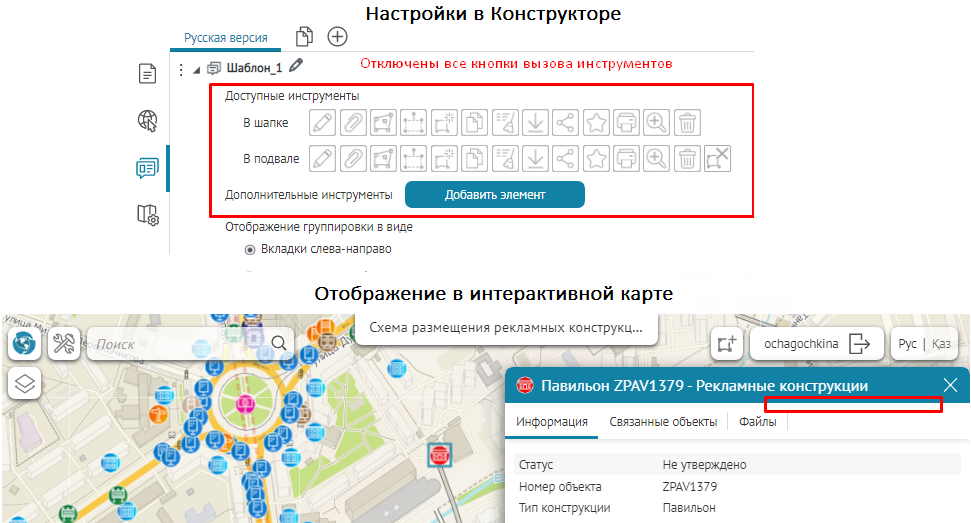
Task: Click the Поиск search field
Action: (x=180, y=343)
